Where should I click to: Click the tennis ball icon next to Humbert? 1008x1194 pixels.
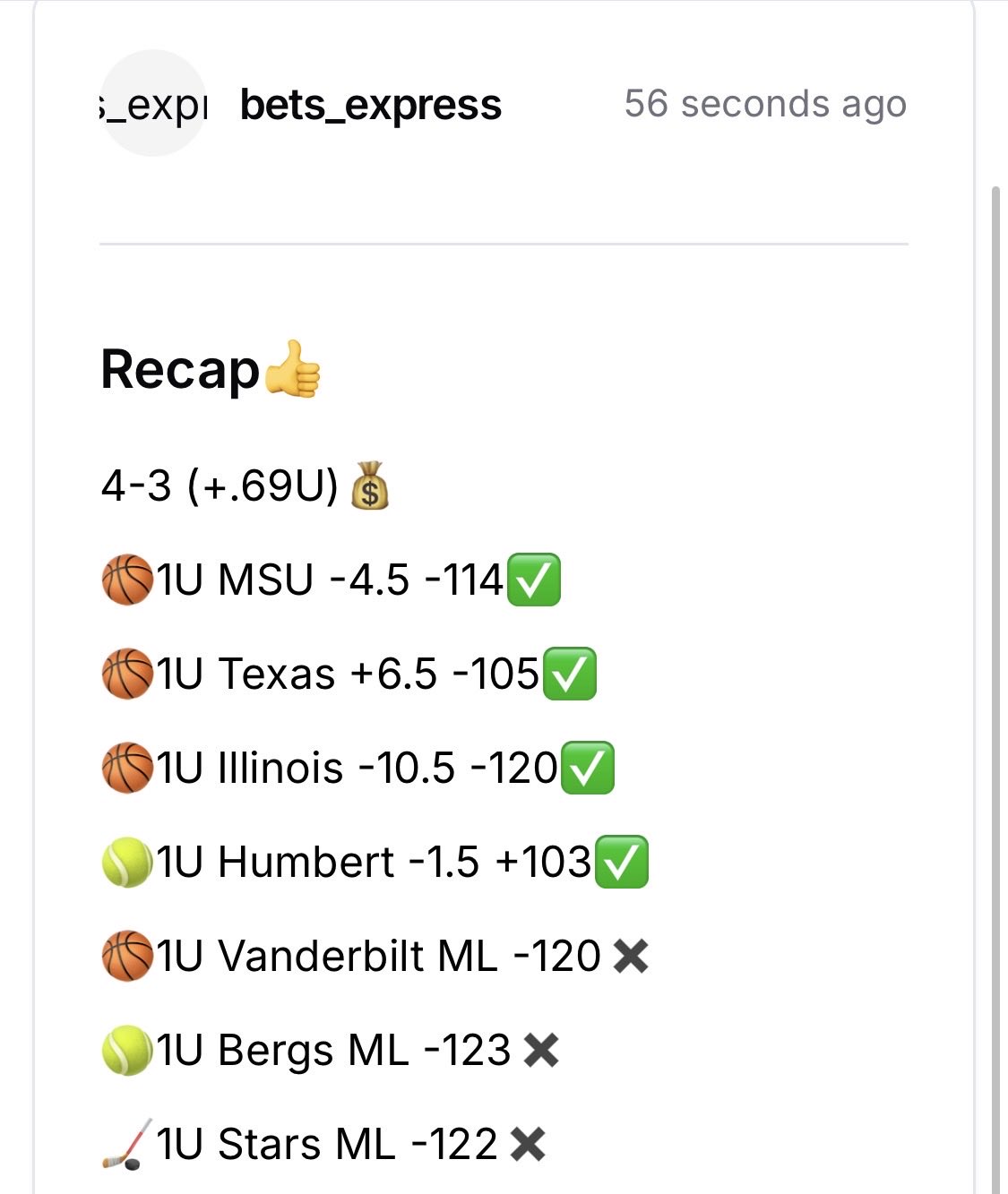[126, 862]
